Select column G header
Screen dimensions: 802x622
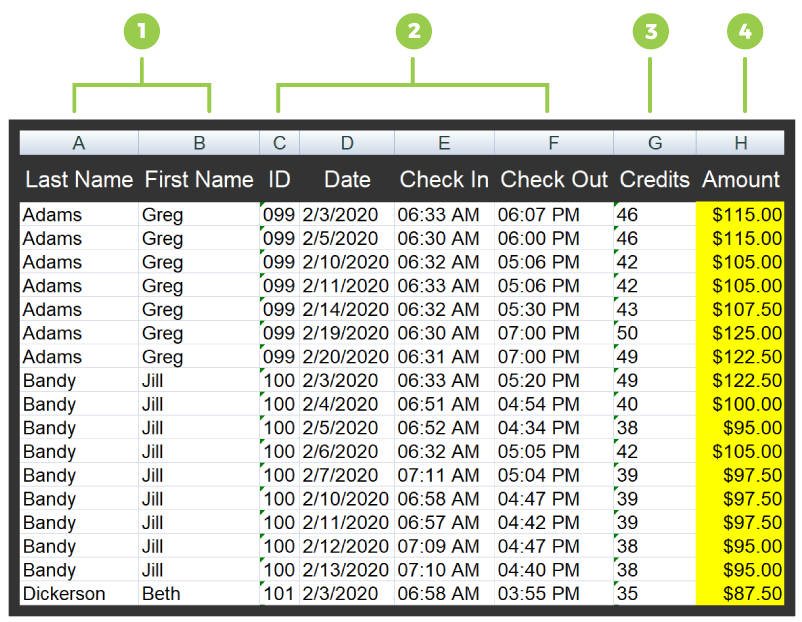pyautogui.click(x=655, y=143)
